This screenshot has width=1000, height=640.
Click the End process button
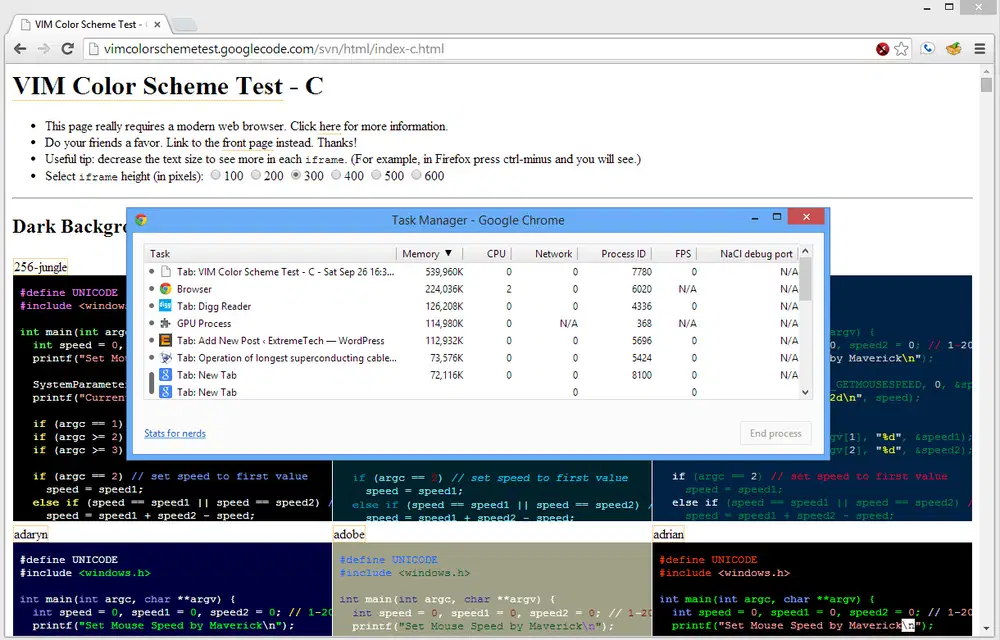click(x=775, y=433)
